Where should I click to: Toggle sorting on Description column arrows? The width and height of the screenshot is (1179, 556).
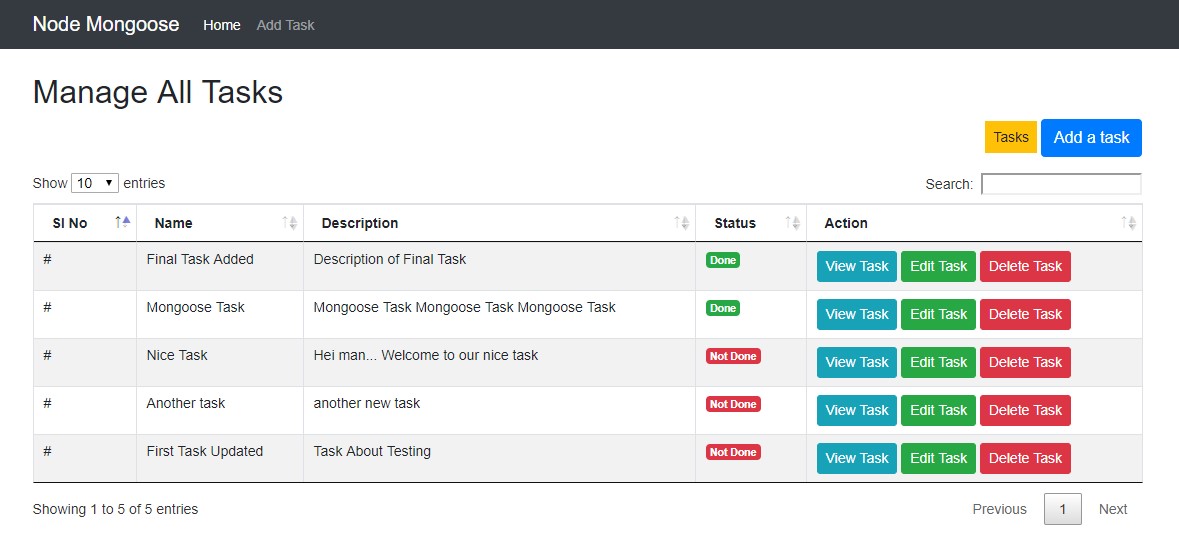coord(682,223)
